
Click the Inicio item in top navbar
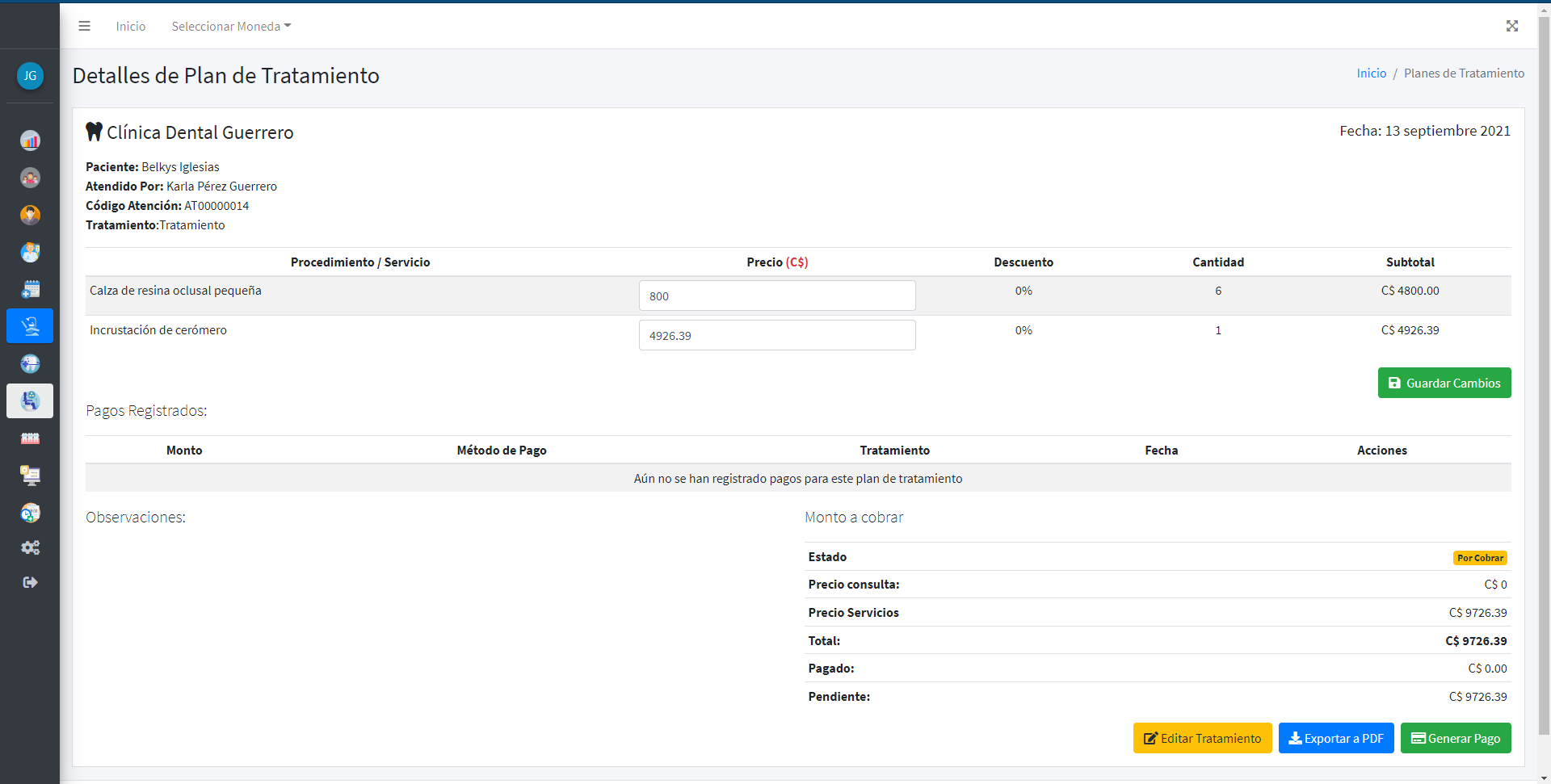click(x=130, y=27)
